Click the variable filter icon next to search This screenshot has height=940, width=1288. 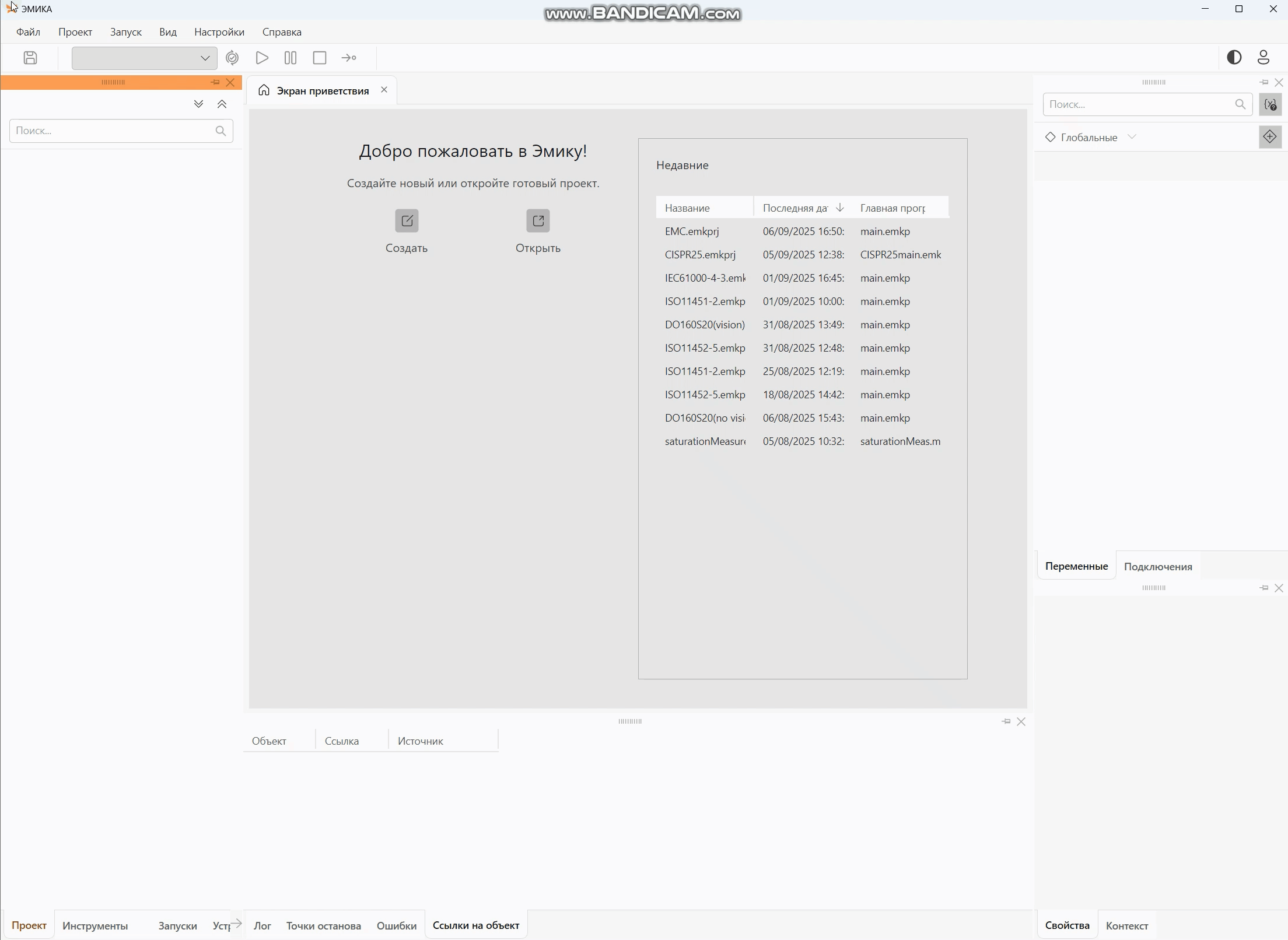point(1270,104)
